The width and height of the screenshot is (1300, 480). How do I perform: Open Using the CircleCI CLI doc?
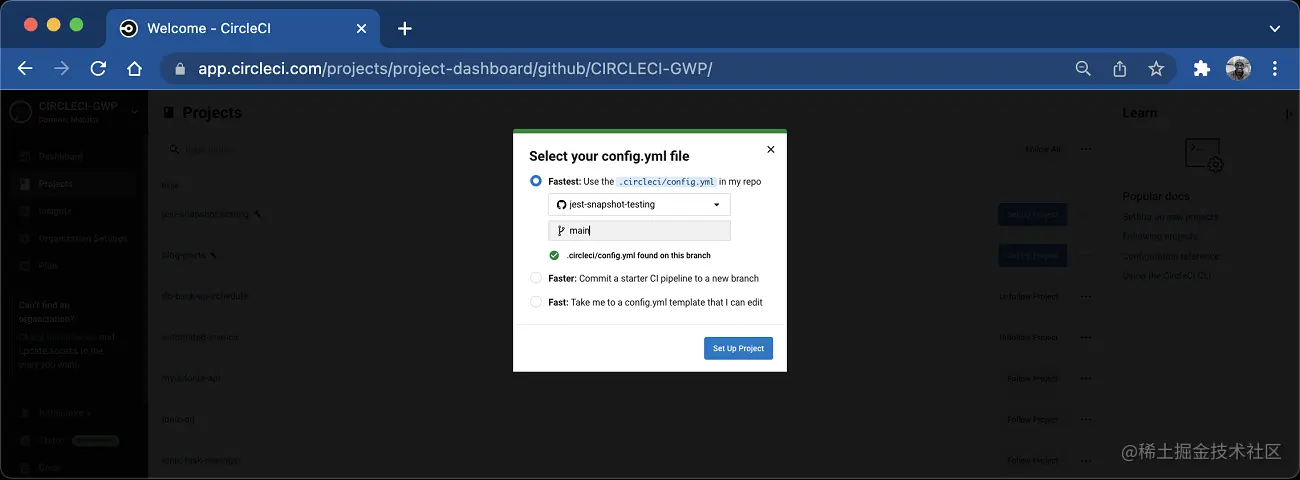pyautogui.click(x=1166, y=276)
